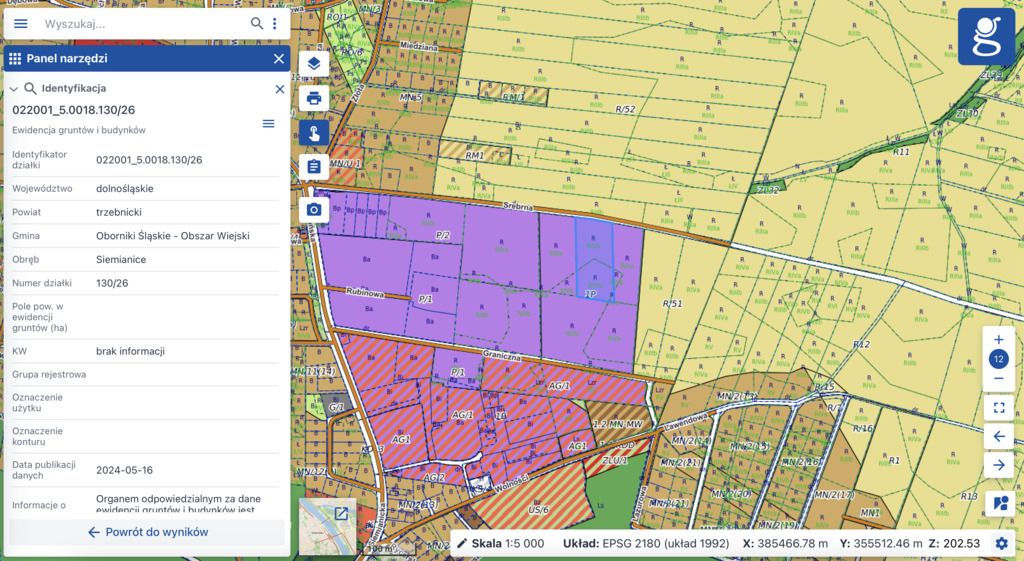Go to previous map view
The height and width of the screenshot is (561, 1024).
[998, 436]
